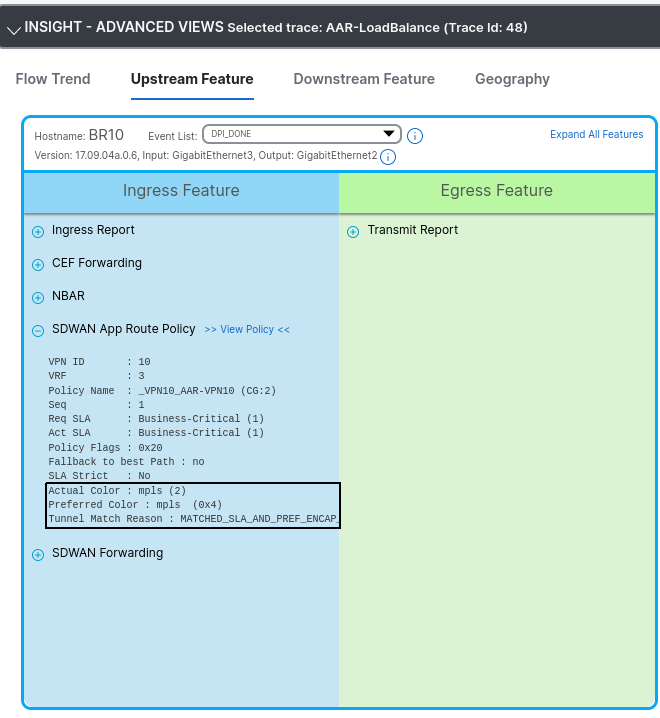Click the Tunnel Match Reason line

pyautogui.click(x=193, y=519)
